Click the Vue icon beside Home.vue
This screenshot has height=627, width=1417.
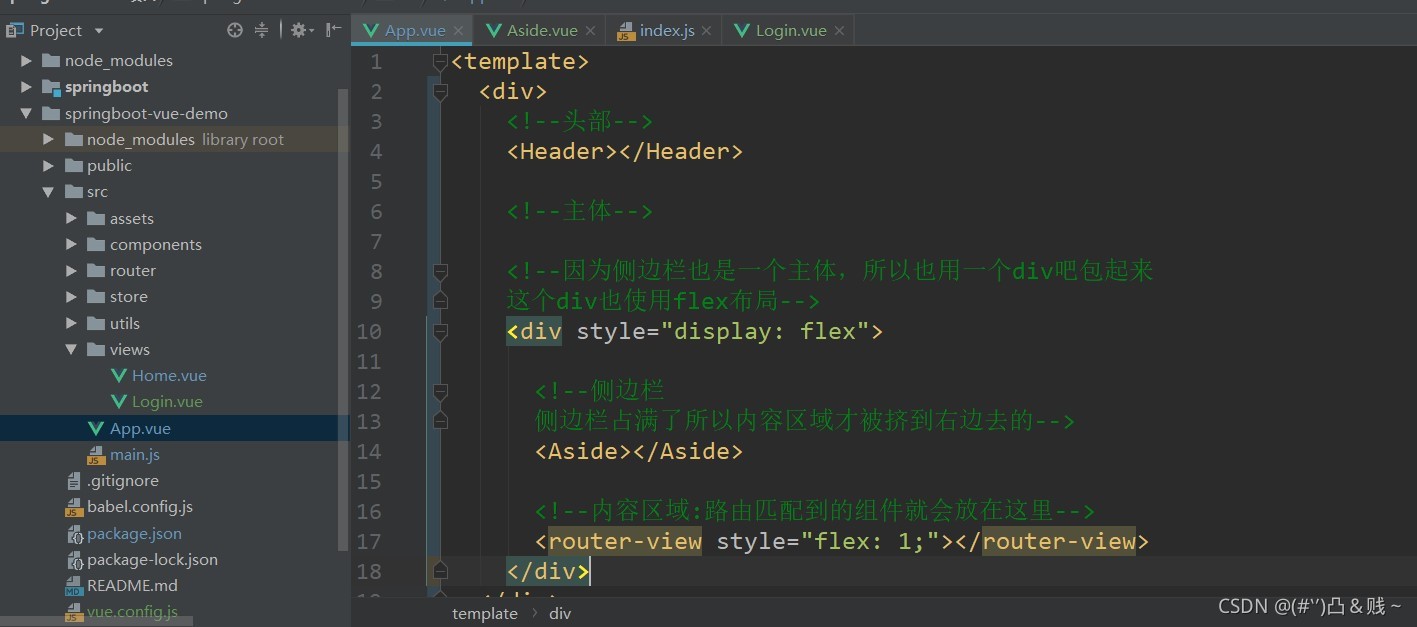click(118, 376)
